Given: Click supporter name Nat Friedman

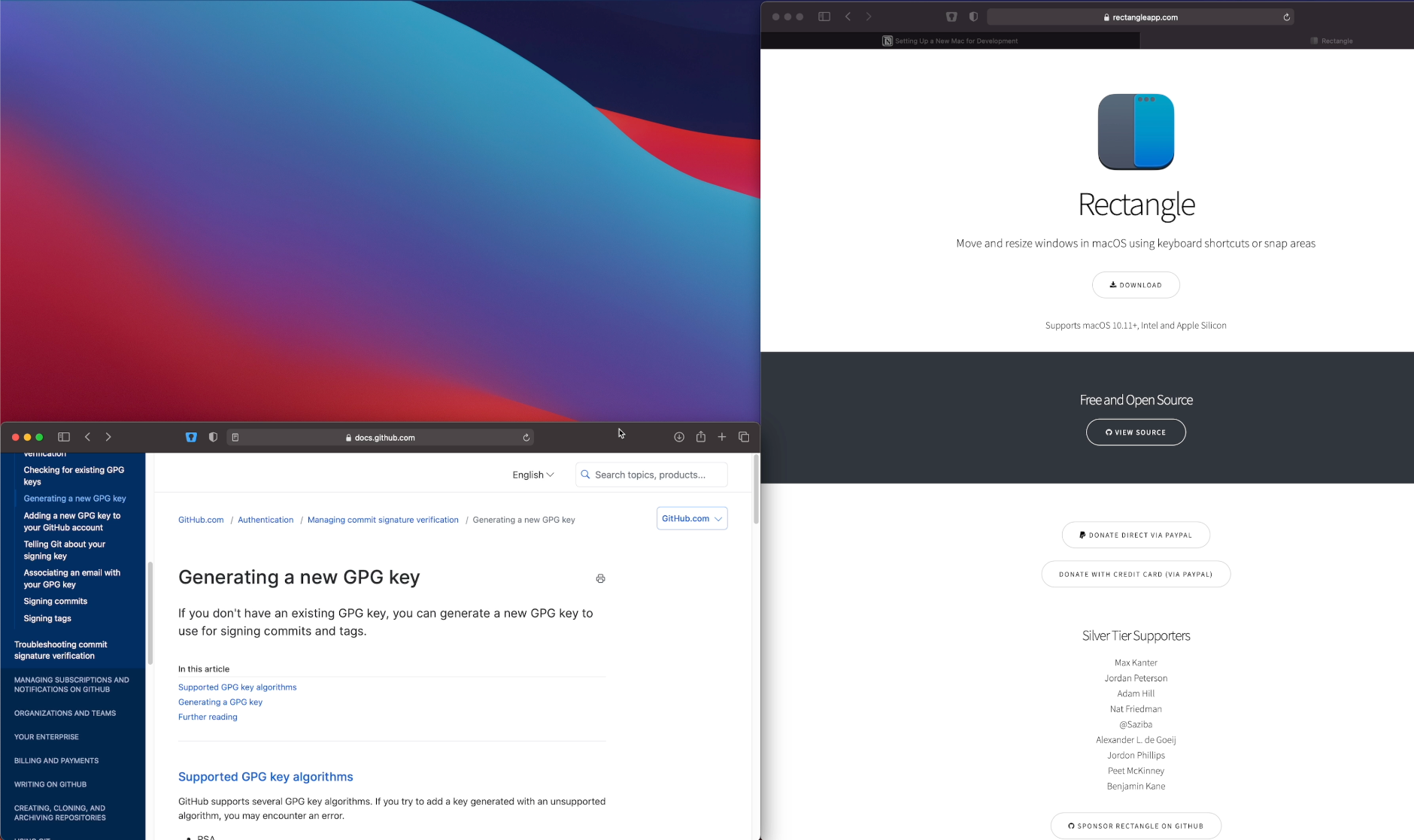Looking at the screenshot, I should pos(1136,709).
